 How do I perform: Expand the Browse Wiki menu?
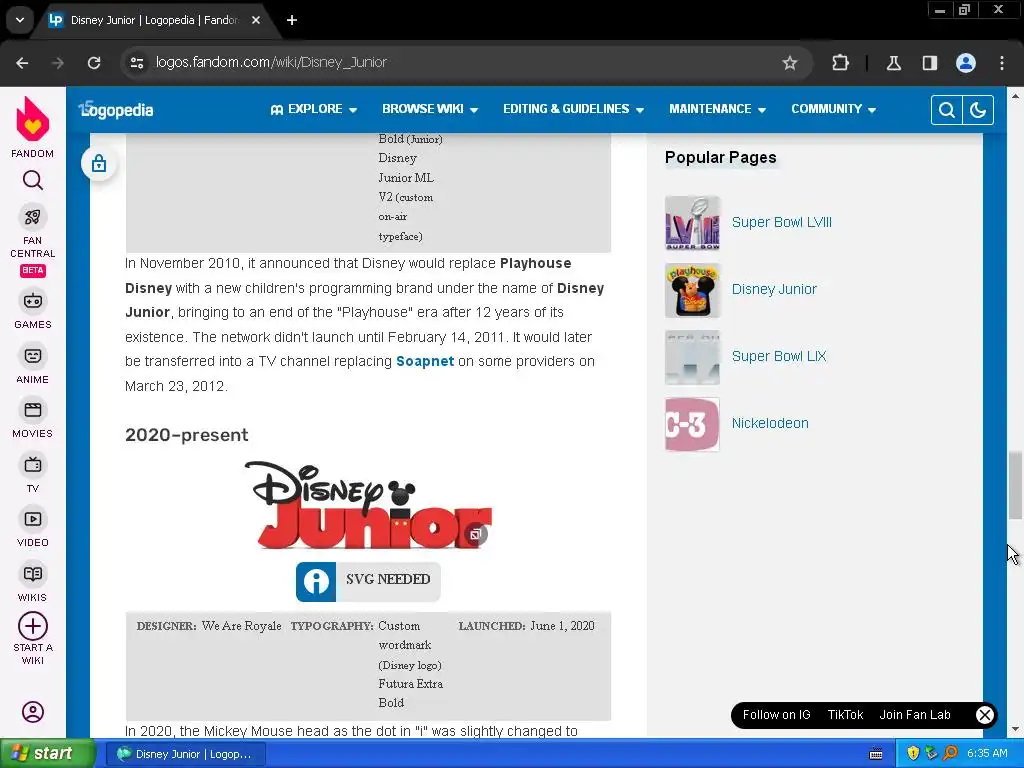tap(430, 109)
